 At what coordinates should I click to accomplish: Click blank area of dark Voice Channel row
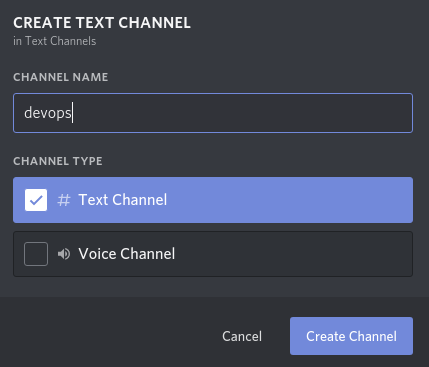point(293,254)
